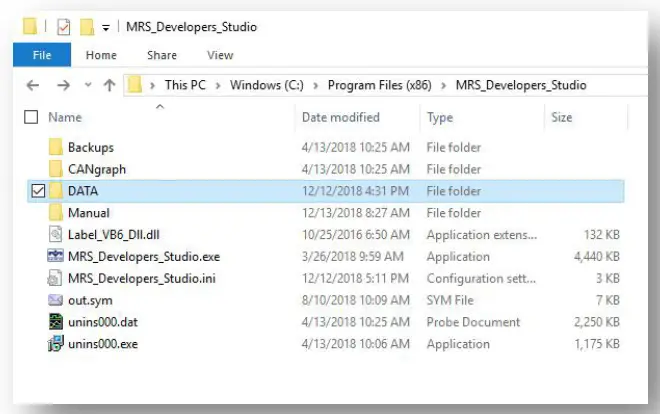660x414 pixels.
Task: Select the file name MRS_Developers_Studio.exe
Action: (144, 257)
